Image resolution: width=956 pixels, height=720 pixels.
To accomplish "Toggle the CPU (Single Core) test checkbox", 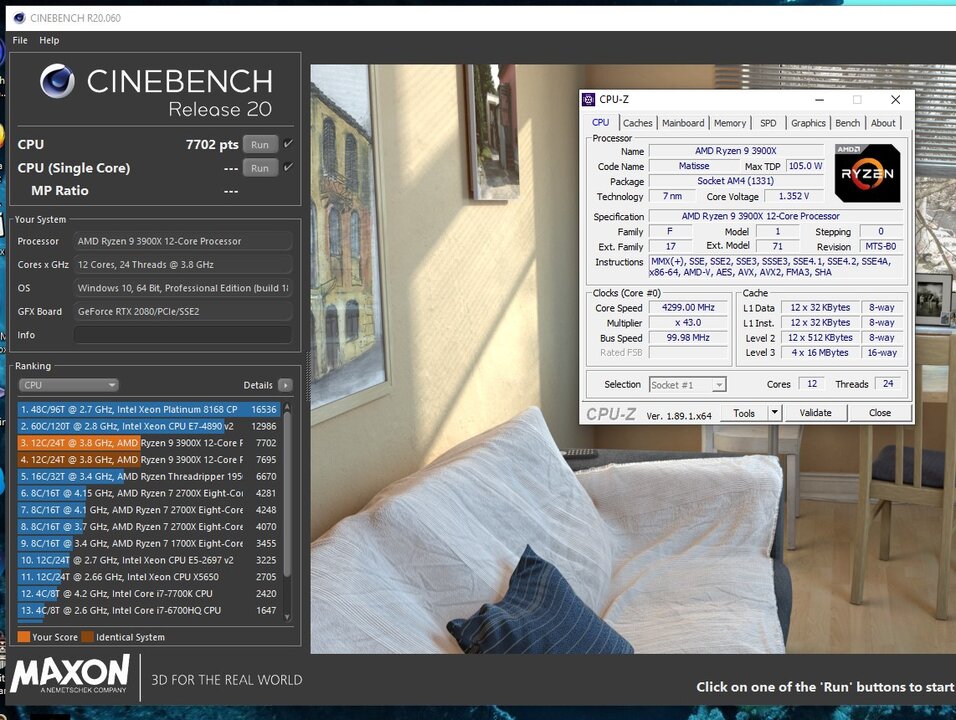I will [288, 167].
